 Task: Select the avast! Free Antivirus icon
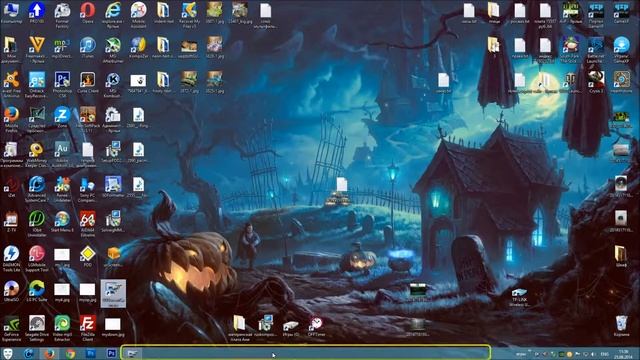tap(11, 84)
